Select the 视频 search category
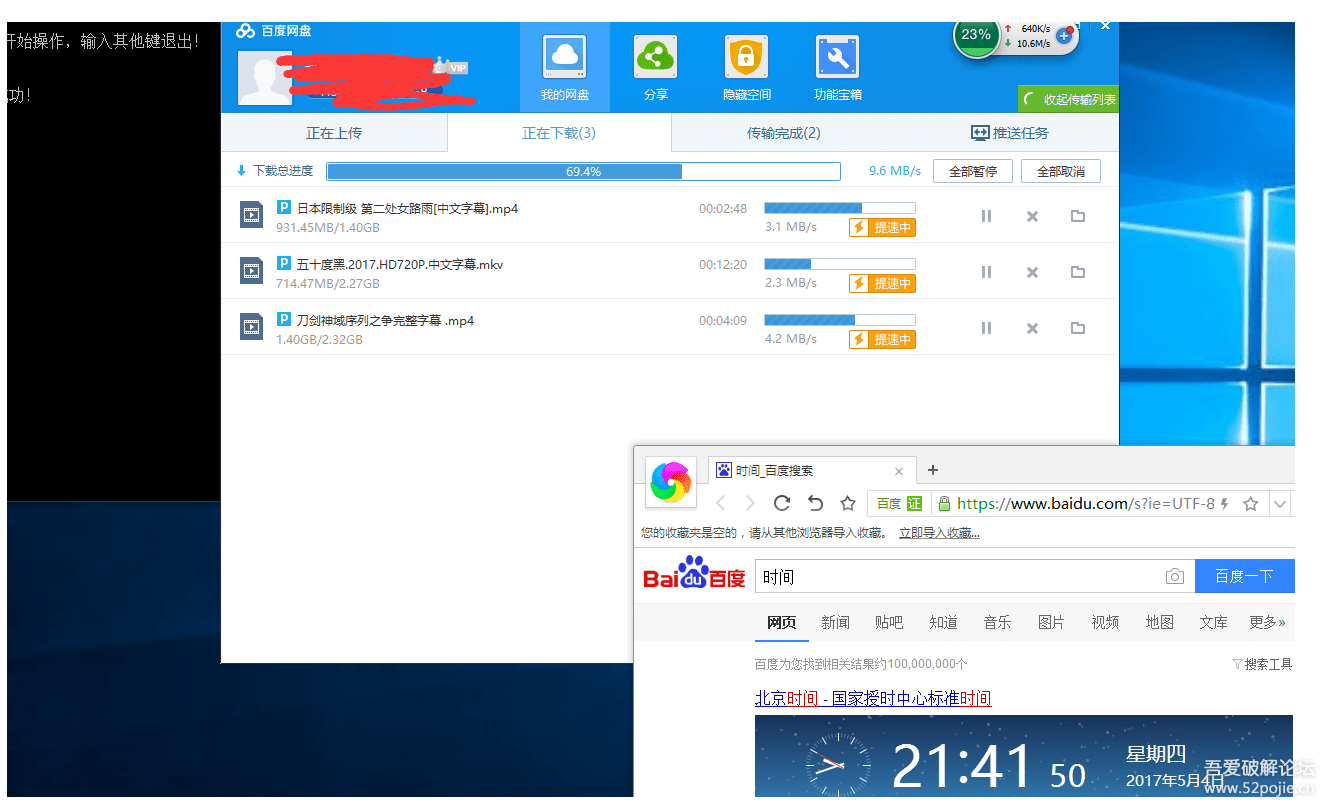The width and height of the screenshot is (1324, 805). coord(1105,622)
